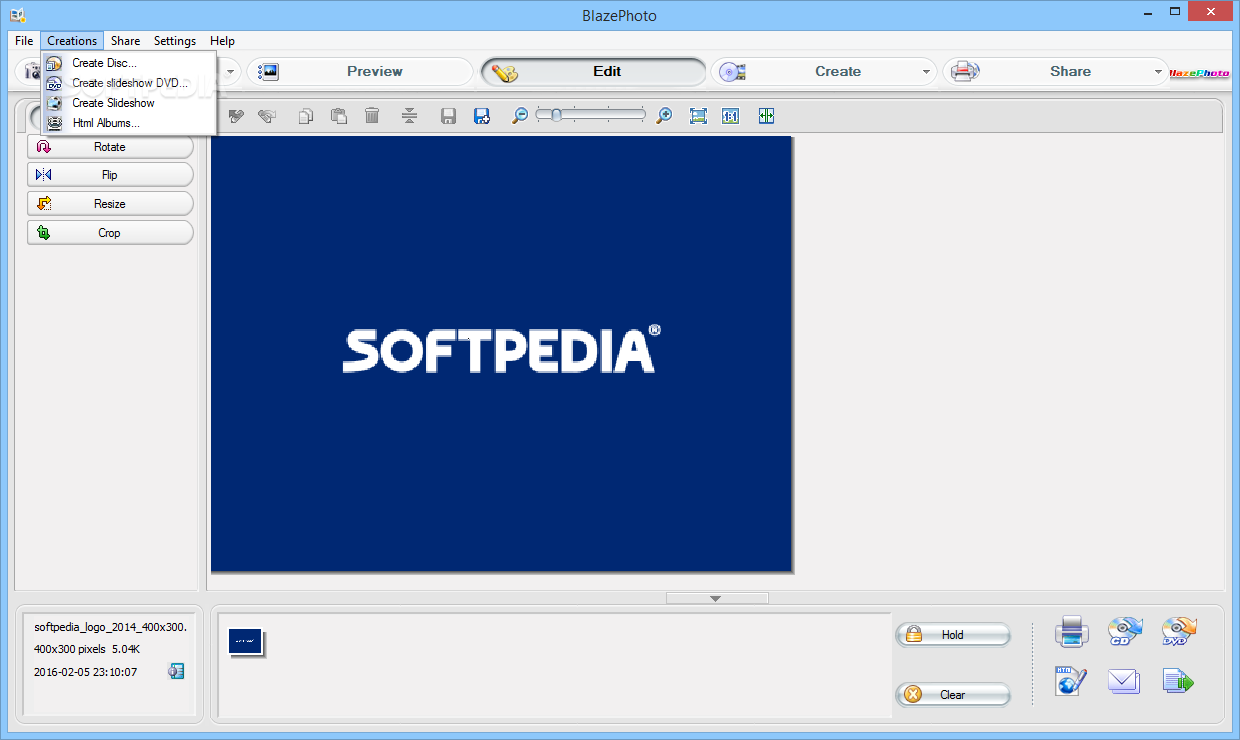The image size is (1240, 740).
Task: Choose Create slideshow DVD... menu entry
Action: [x=129, y=83]
